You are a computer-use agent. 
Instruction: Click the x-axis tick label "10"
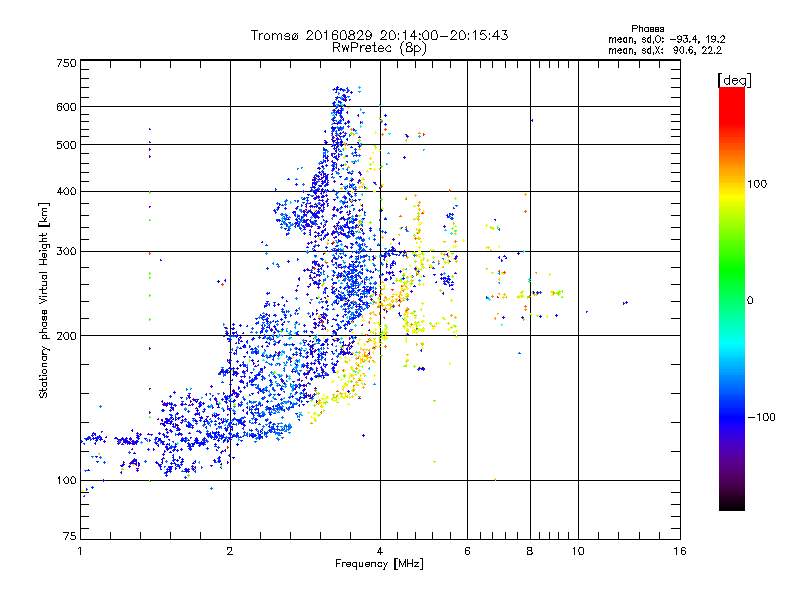578,551
